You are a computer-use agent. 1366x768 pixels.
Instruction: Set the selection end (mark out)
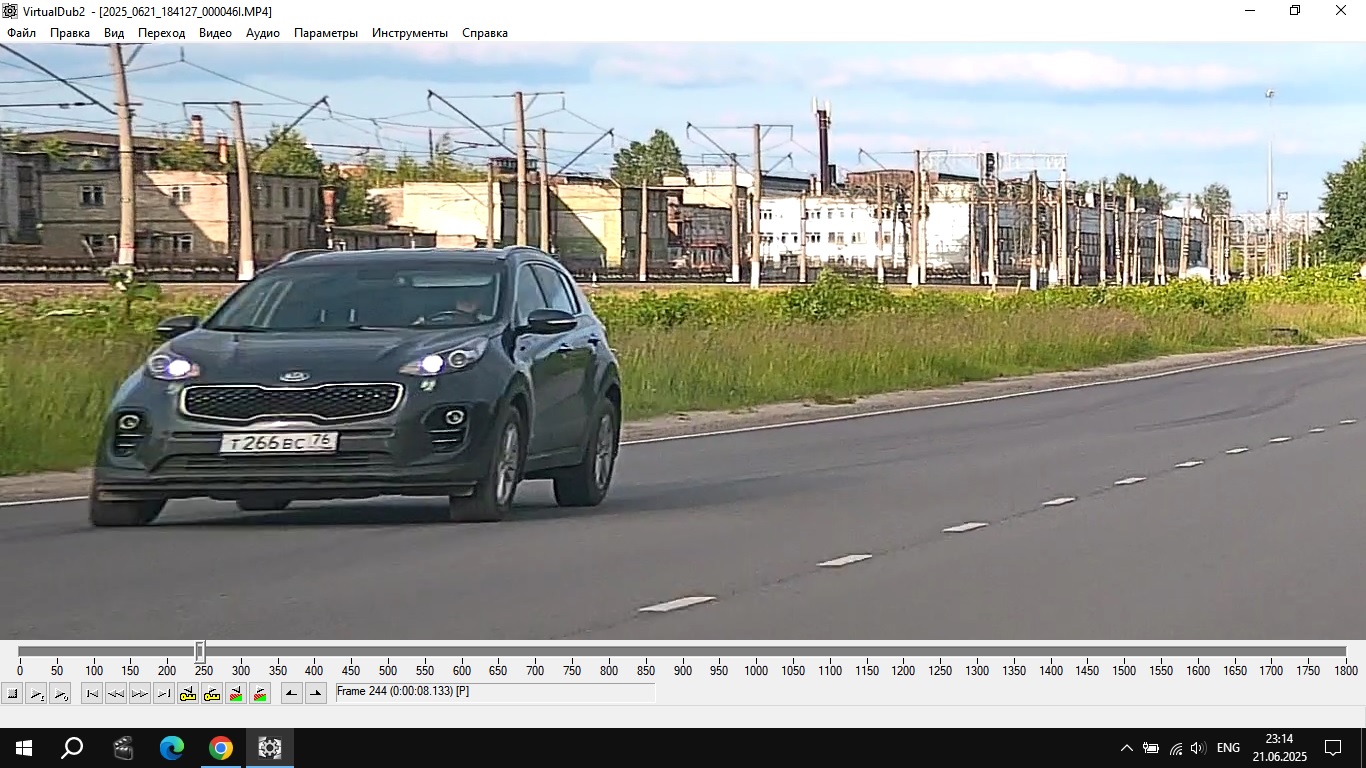pos(316,693)
